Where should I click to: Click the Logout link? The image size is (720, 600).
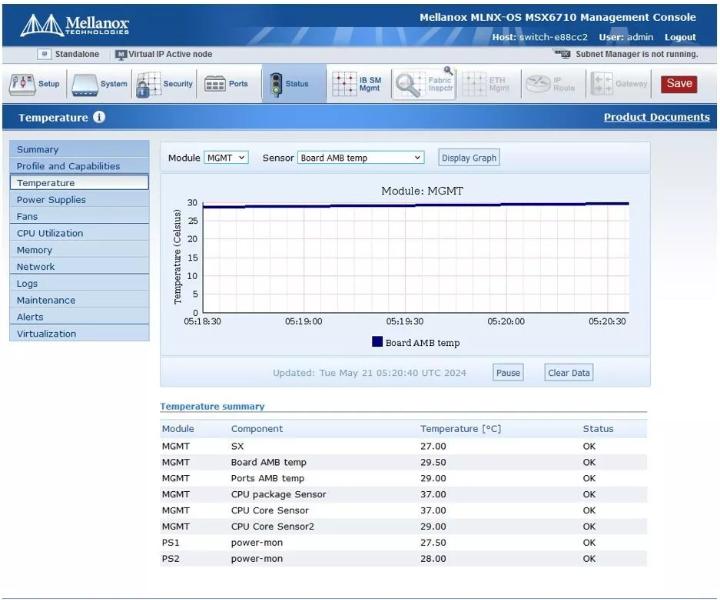click(680, 37)
